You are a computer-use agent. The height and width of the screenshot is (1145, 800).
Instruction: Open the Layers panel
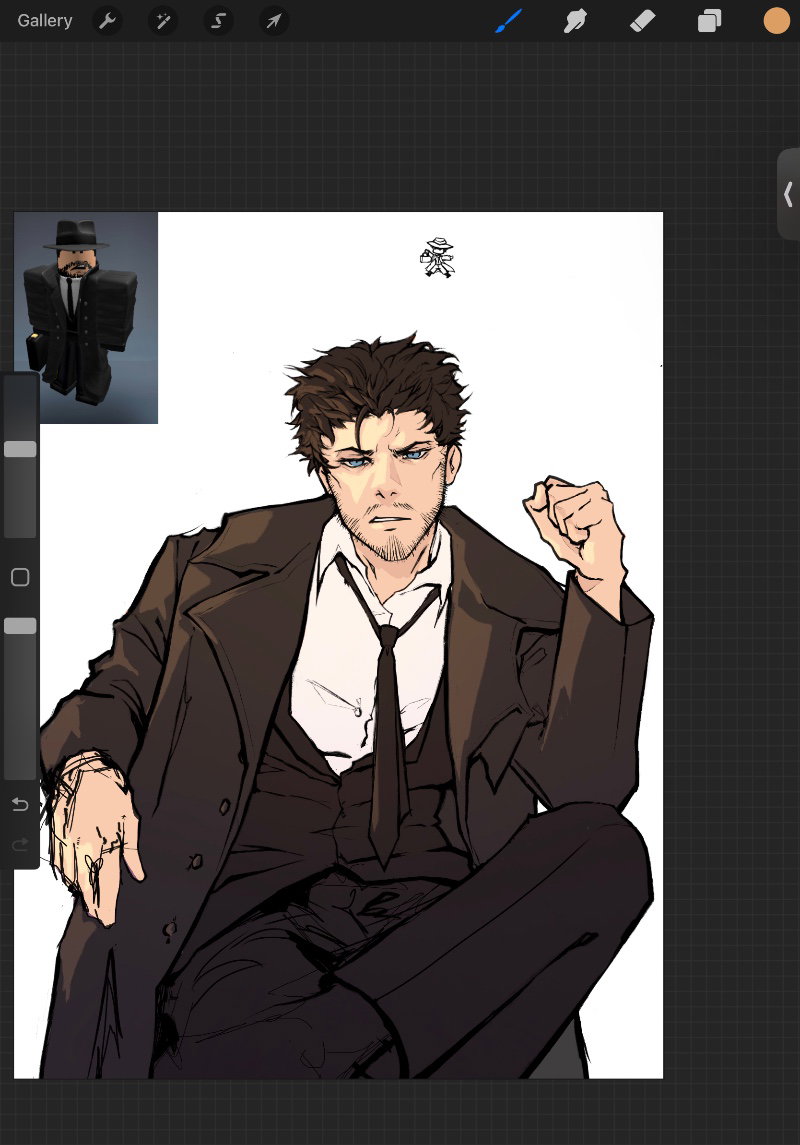[x=709, y=21]
